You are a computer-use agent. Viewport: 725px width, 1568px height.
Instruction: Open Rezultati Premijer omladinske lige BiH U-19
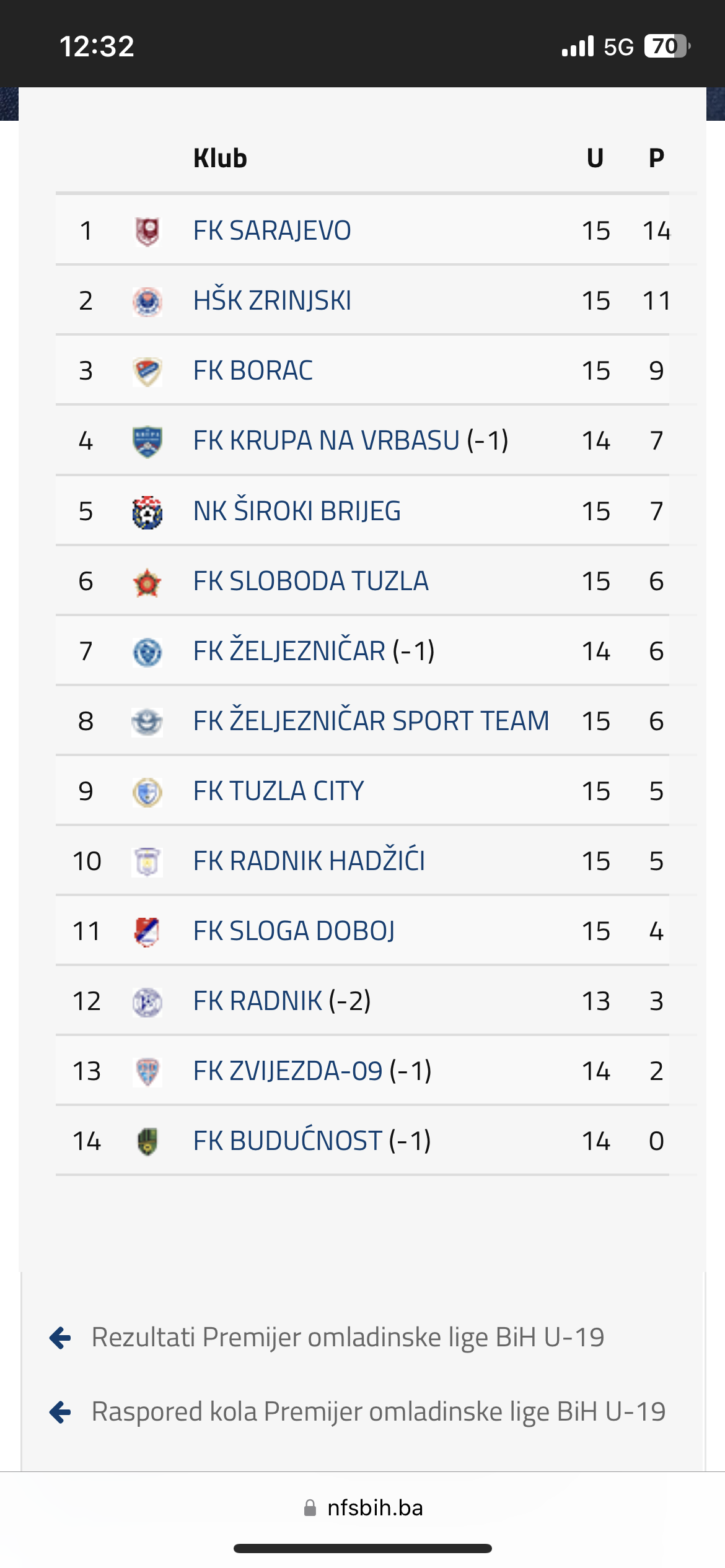(348, 1338)
